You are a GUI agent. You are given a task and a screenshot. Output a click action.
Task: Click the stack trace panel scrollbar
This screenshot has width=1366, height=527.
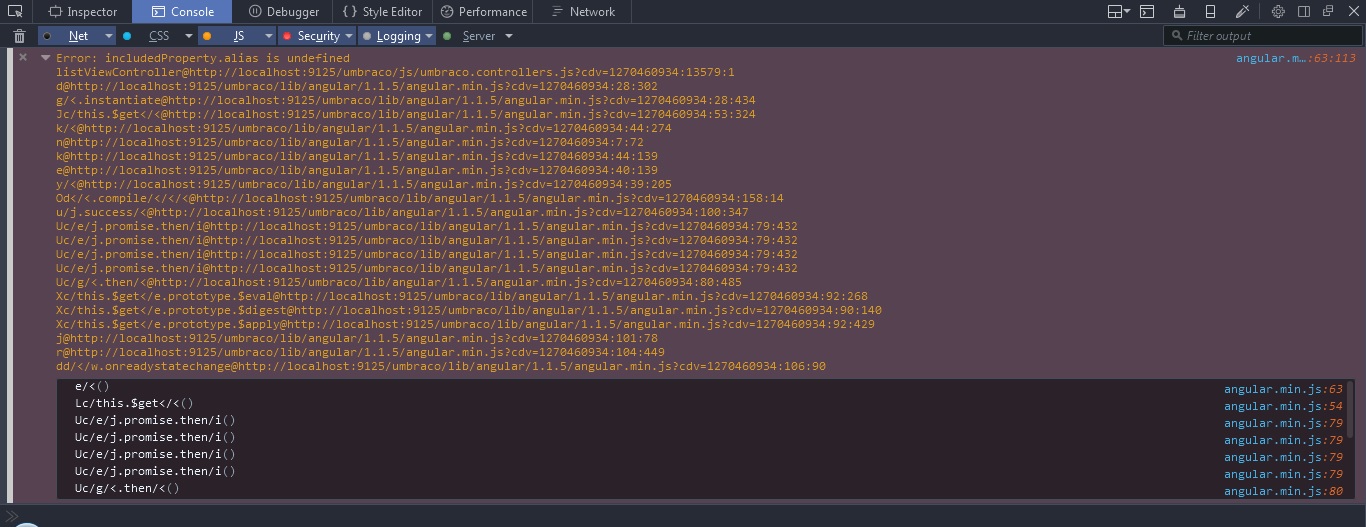(x=1350, y=408)
